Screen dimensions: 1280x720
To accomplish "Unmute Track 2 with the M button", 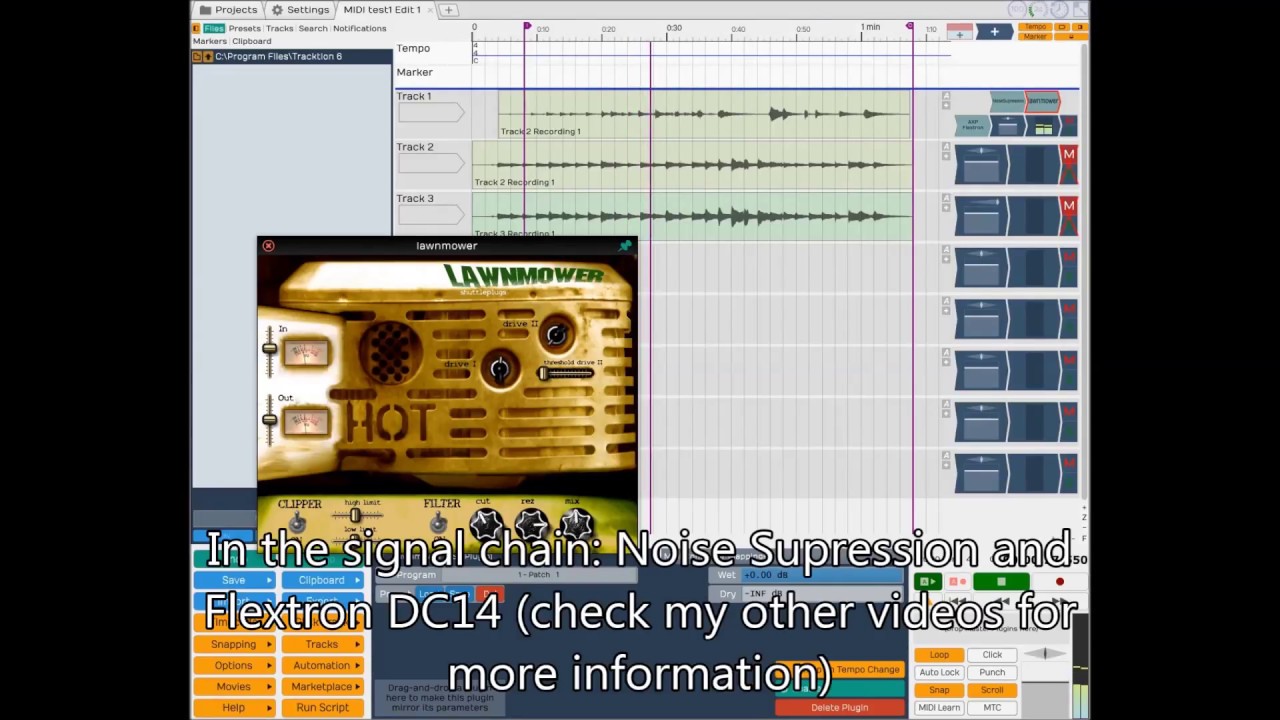I will click(1069, 155).
